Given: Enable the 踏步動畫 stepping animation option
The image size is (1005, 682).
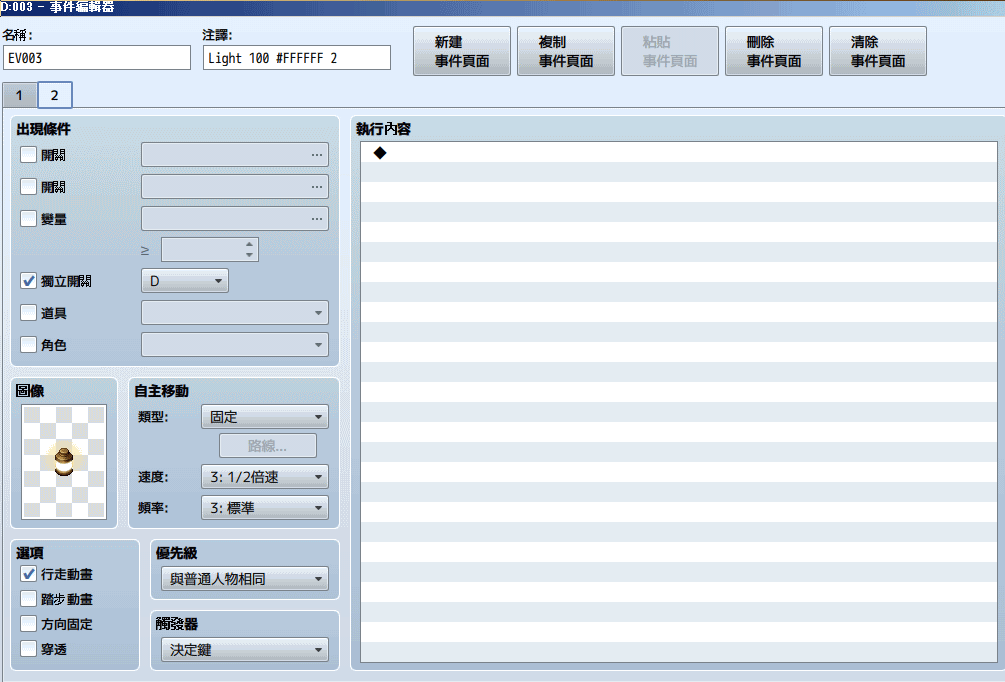Looking at the screenshot, I should pos(28,599).
